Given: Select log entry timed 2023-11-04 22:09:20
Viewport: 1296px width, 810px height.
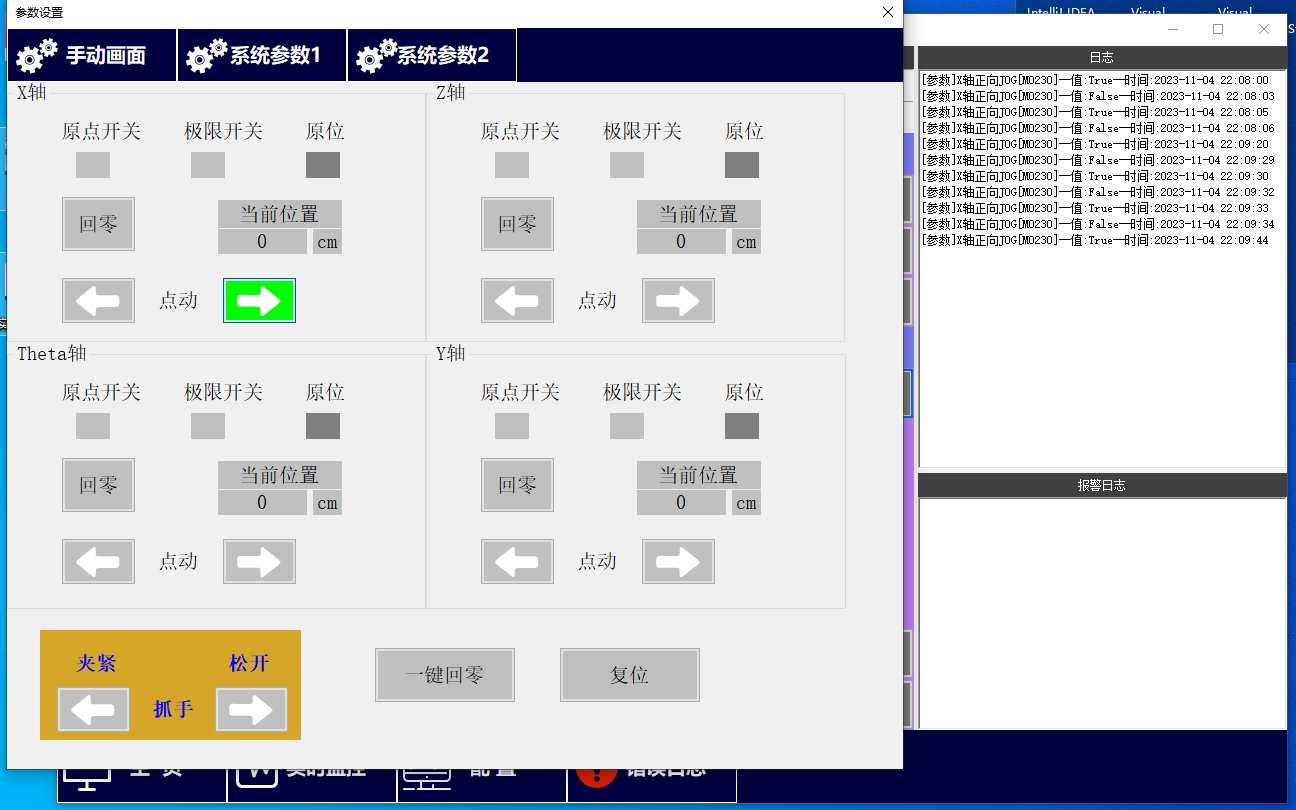Looking at the screenshot, I should click(x=1095, y=144).
